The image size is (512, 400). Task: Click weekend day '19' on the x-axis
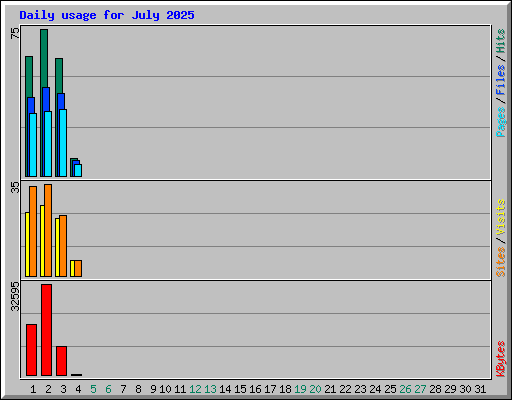[300, 389]
